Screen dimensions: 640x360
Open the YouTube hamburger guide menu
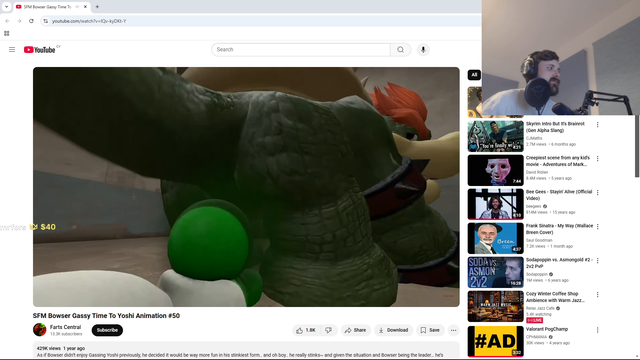[12, 49]
